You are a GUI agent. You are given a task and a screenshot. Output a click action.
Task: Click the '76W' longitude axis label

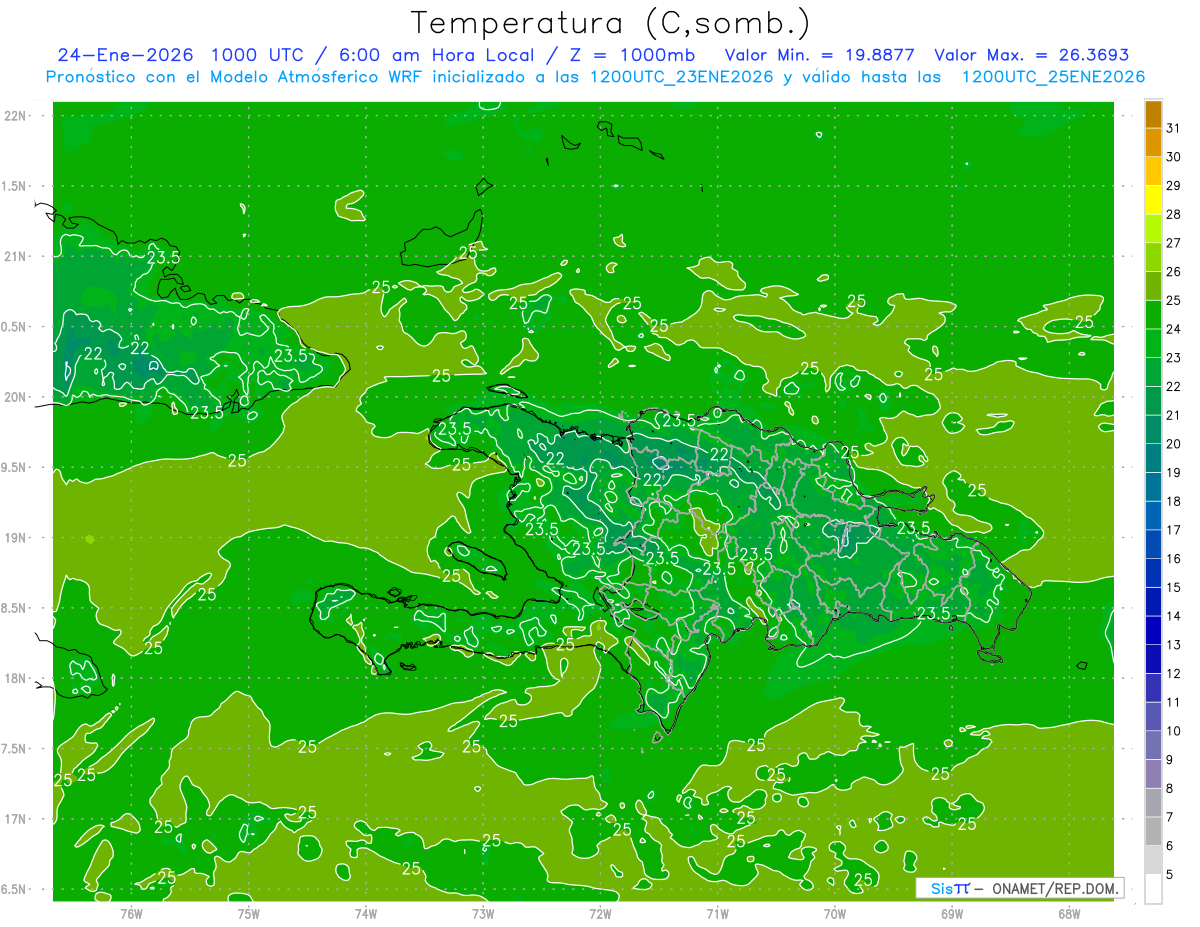[x=131, y=912]
